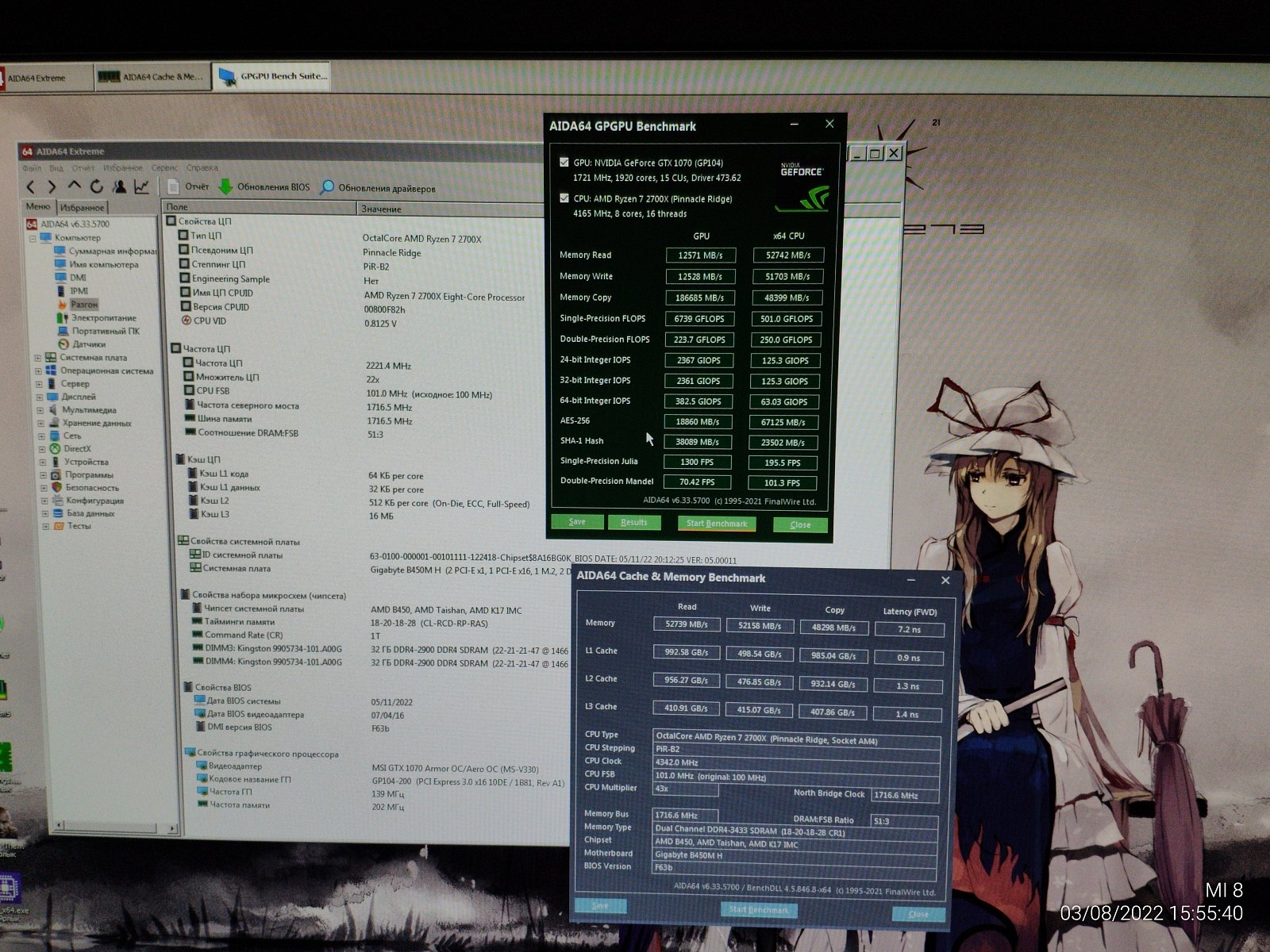1270x952 pixels.
Task: Click Save in the GPGPU Benchmark window
Action: tap(577, 522)
